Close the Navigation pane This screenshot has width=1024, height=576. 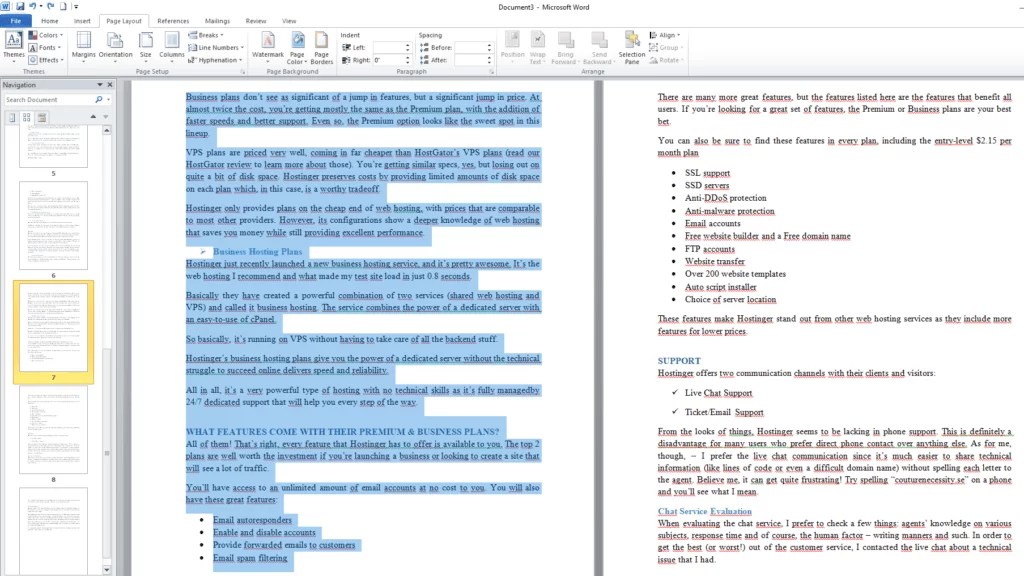coord(110,85)
